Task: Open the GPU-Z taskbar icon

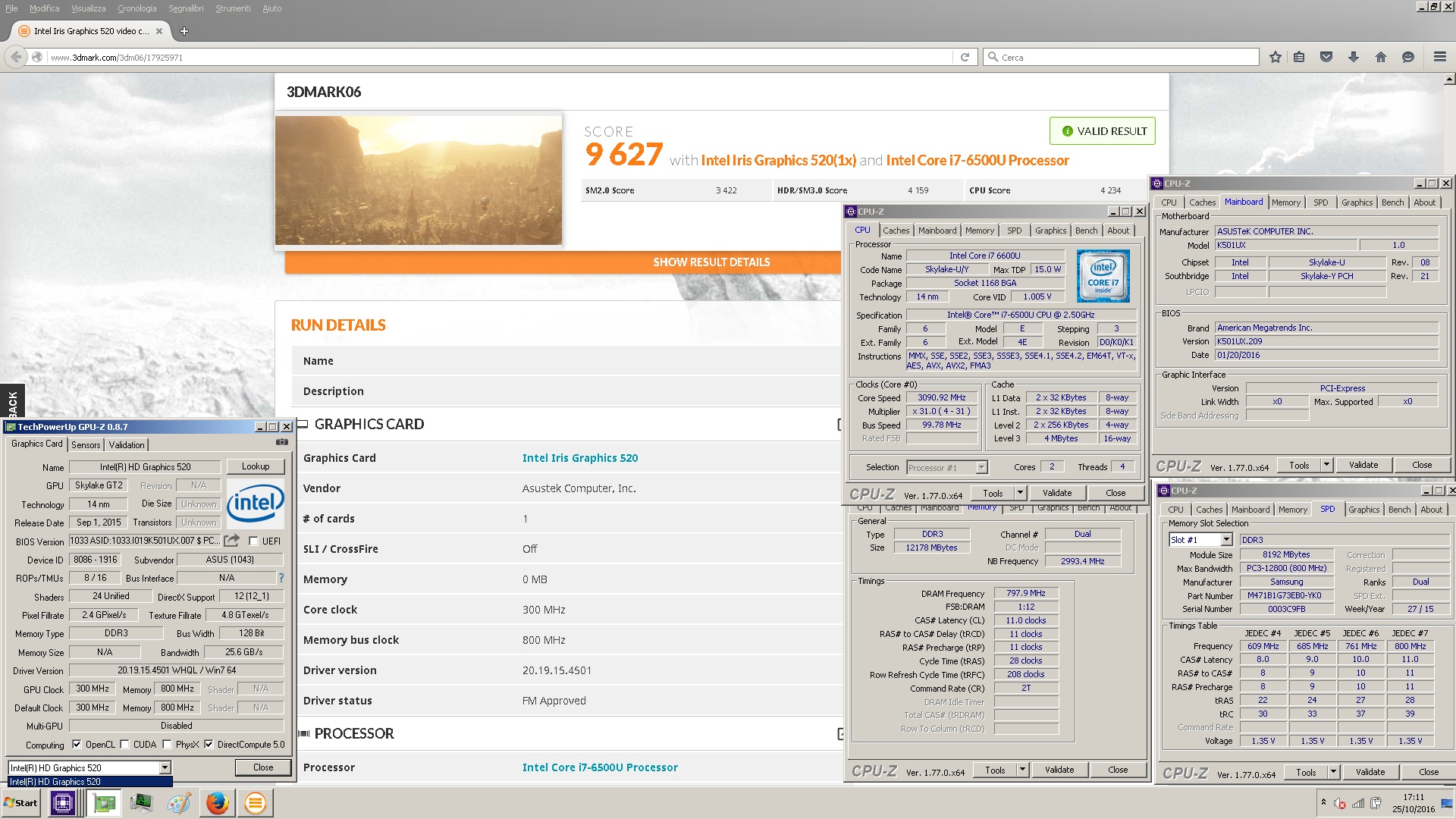Action: click(x=104, y=802)
